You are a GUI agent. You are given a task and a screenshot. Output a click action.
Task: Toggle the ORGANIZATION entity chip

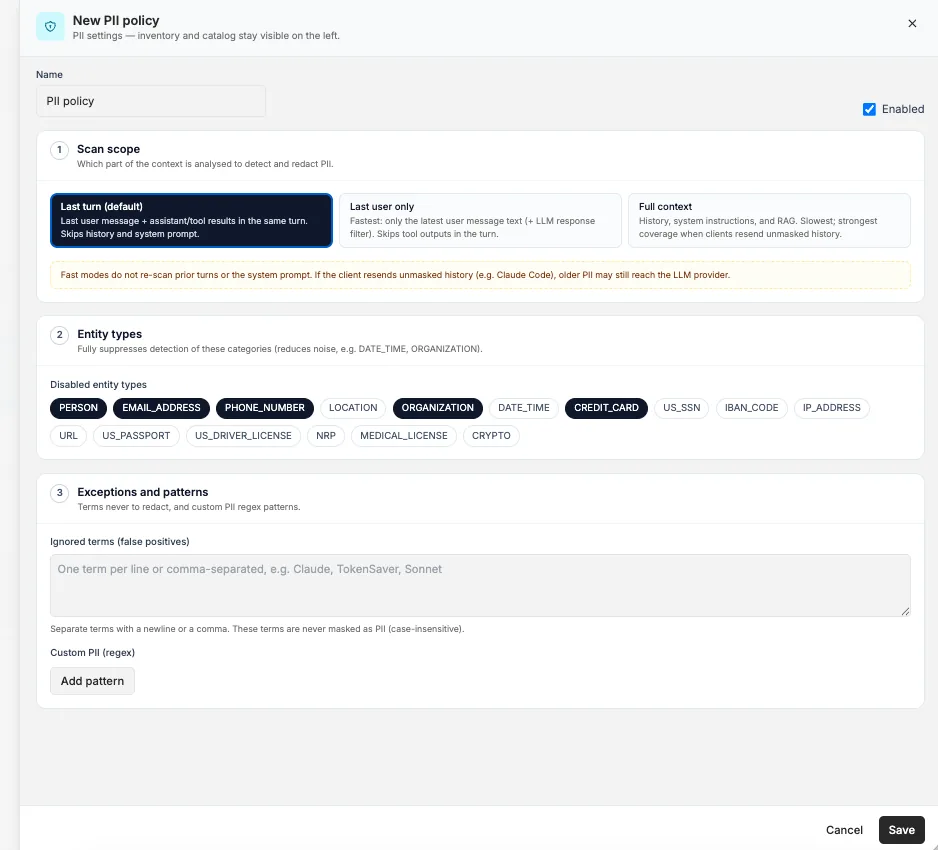click(x=437, y=408)
